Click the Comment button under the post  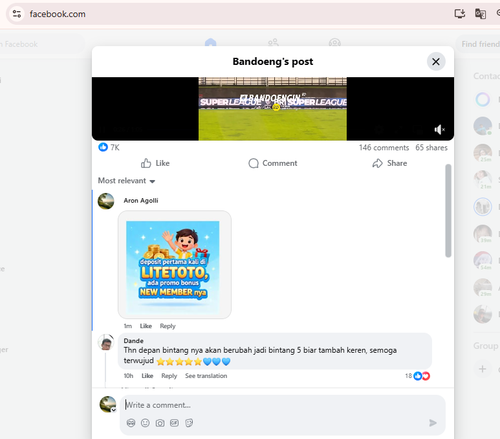coord(273,163)
